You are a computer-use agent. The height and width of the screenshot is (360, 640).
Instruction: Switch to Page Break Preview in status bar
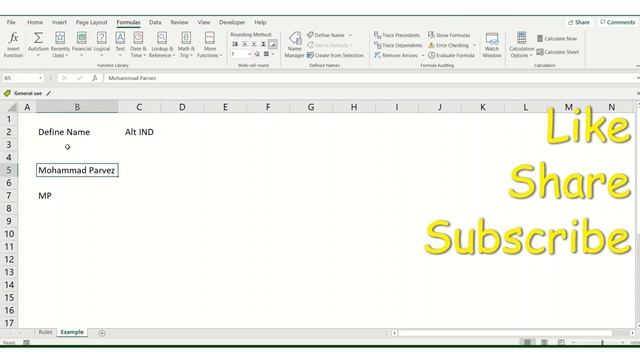pos(561,342)
